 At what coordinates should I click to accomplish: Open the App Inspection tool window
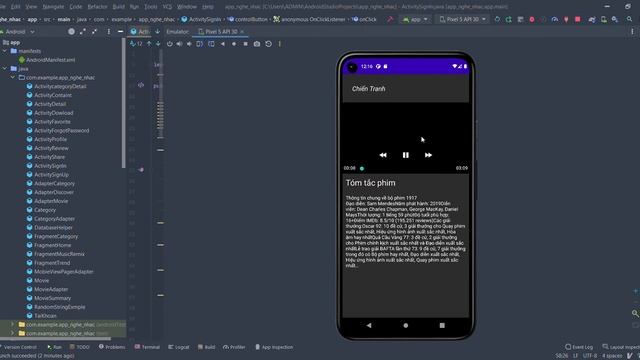pos(274,347)
